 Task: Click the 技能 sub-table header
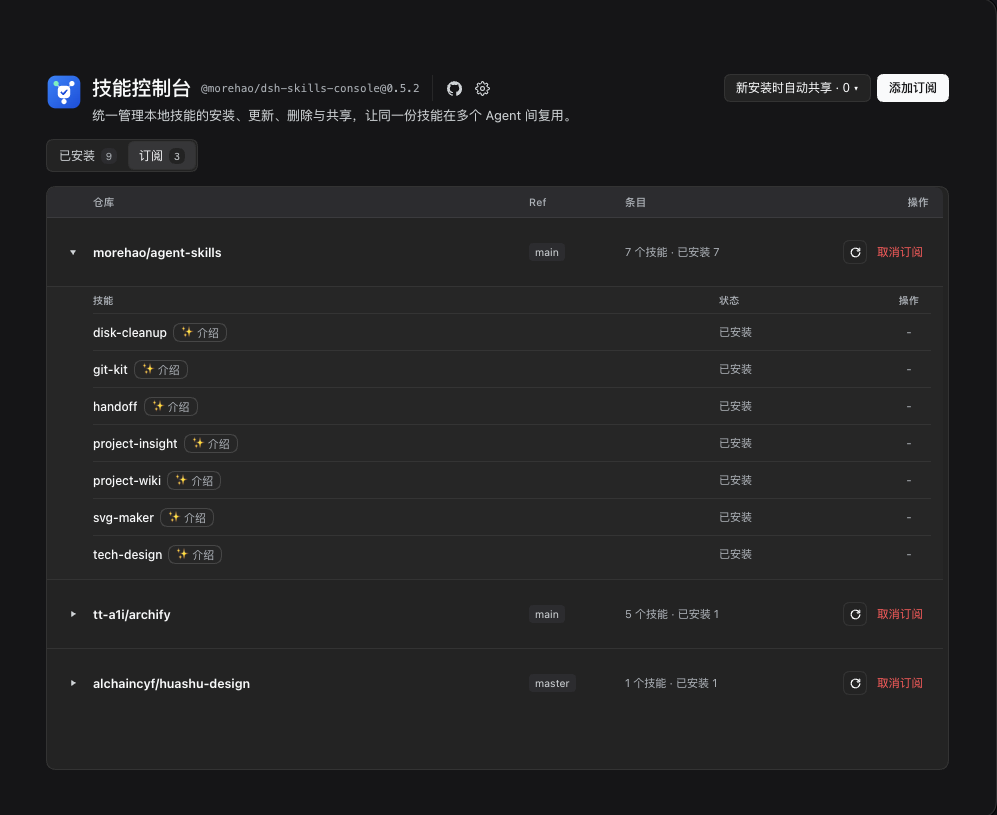point(103,301)
